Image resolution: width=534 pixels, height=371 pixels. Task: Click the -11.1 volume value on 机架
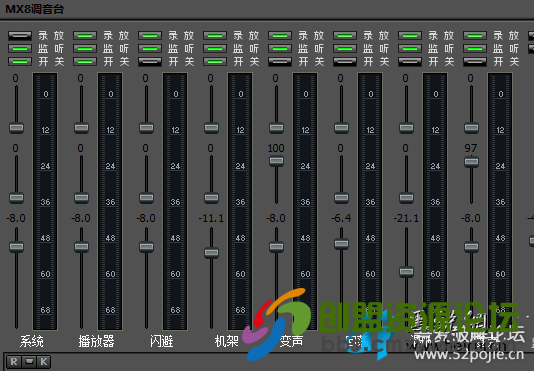[x=211, y=218]
